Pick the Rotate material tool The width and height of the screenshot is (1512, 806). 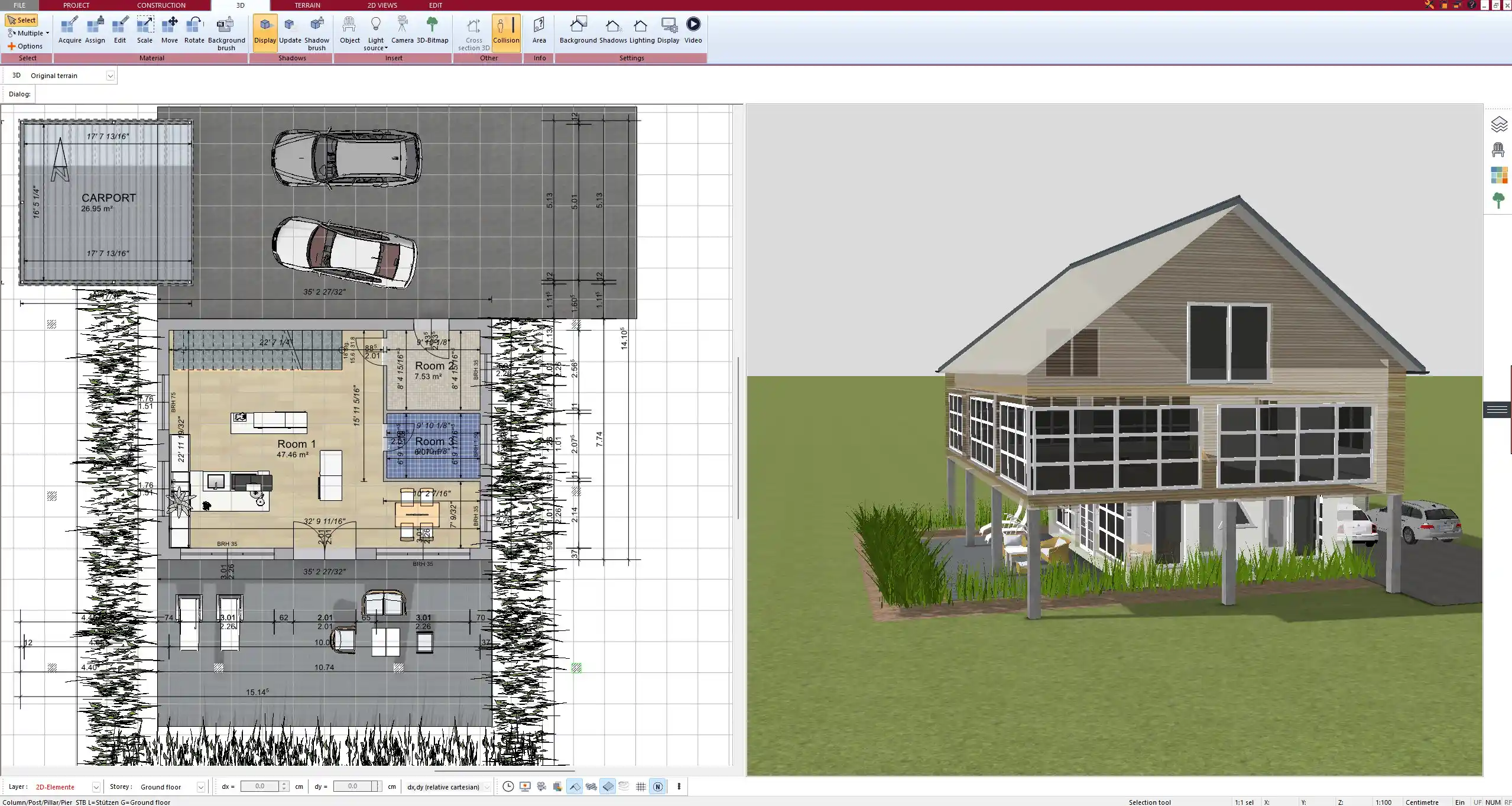194,31
